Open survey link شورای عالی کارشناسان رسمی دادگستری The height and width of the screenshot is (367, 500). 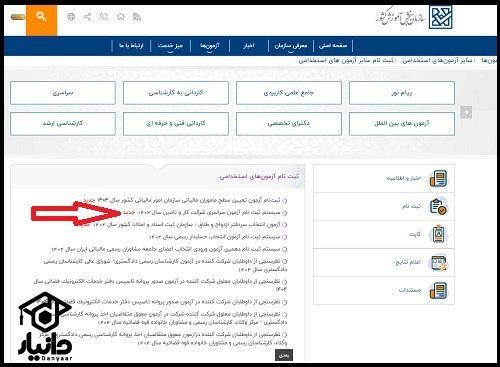coord(165,265)
